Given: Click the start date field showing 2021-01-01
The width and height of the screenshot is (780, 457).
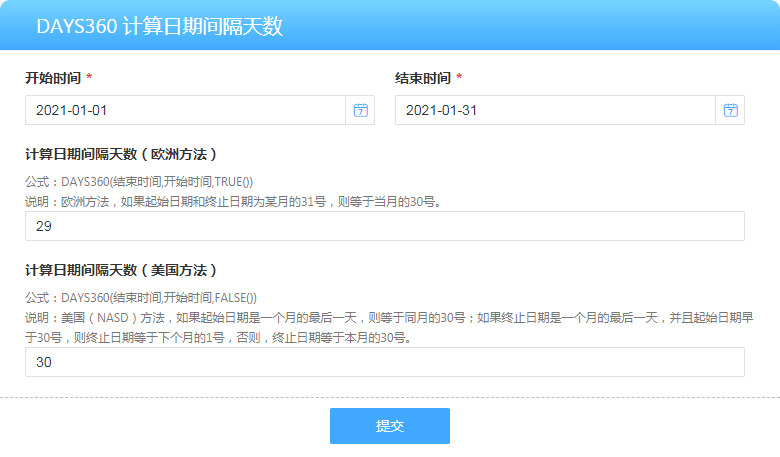Looking at the screenshot, I should [x=185, y=110].
